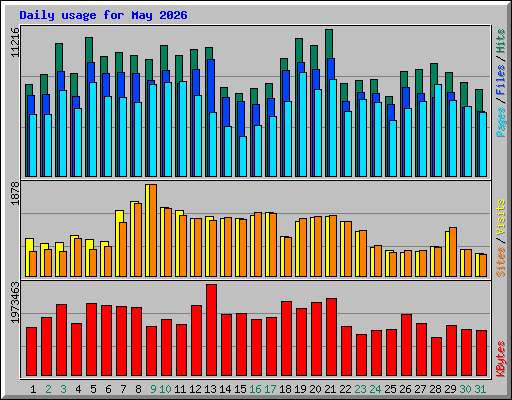Click day 19 on the x-axis
The height and width of the screenshot is (400, 512).
tap(300, 389)
